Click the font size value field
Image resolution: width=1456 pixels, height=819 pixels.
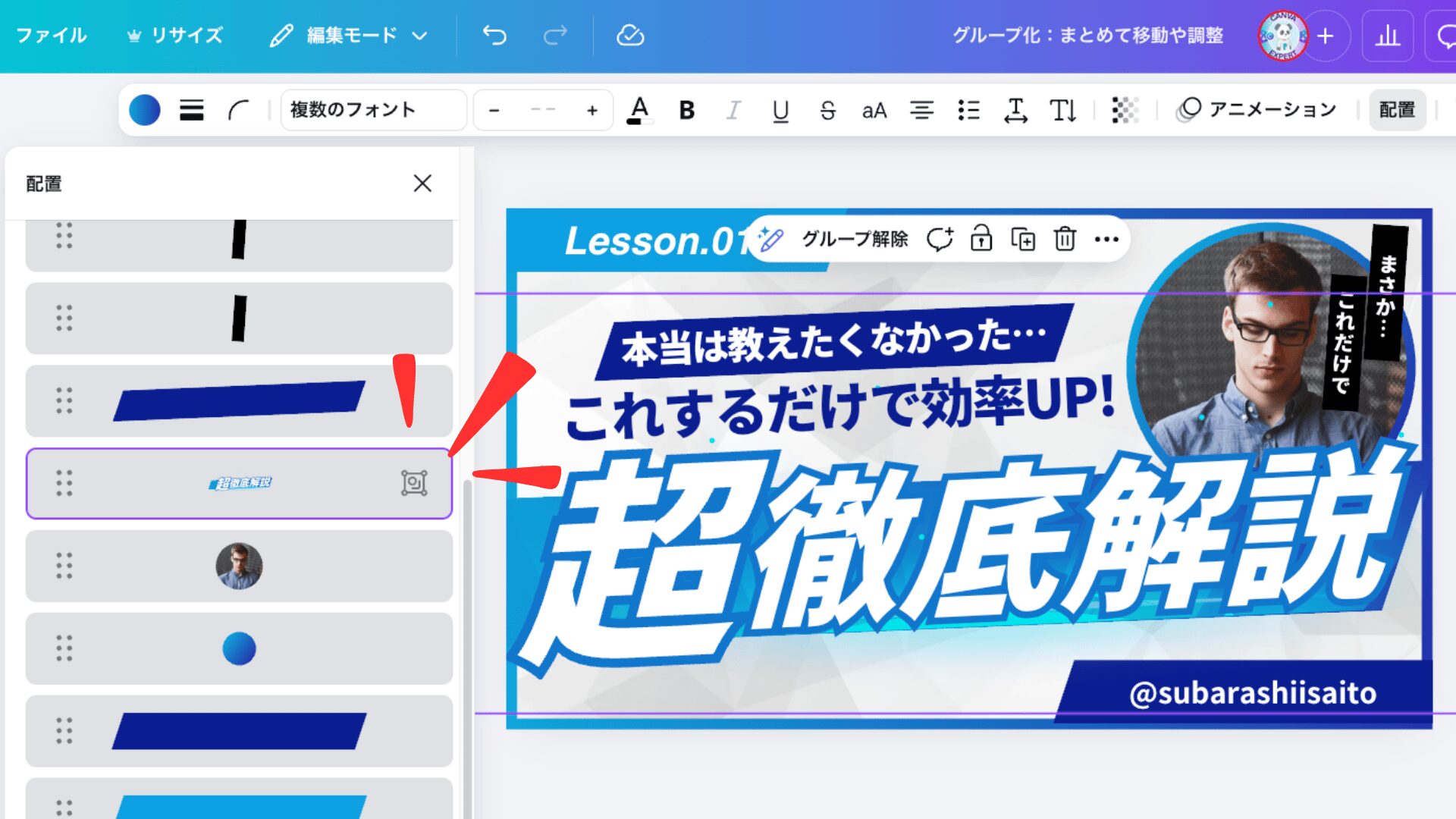click(543, 111)
